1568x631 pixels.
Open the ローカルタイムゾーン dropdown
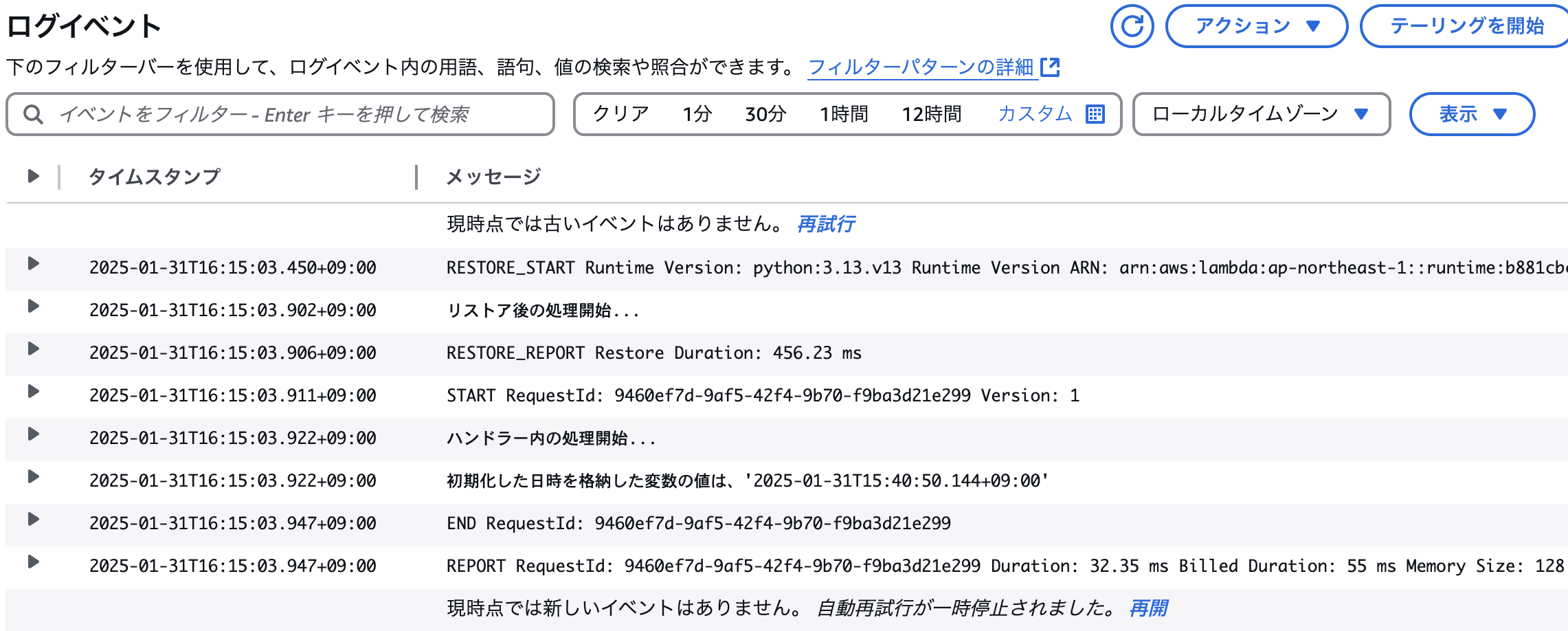1261,114
